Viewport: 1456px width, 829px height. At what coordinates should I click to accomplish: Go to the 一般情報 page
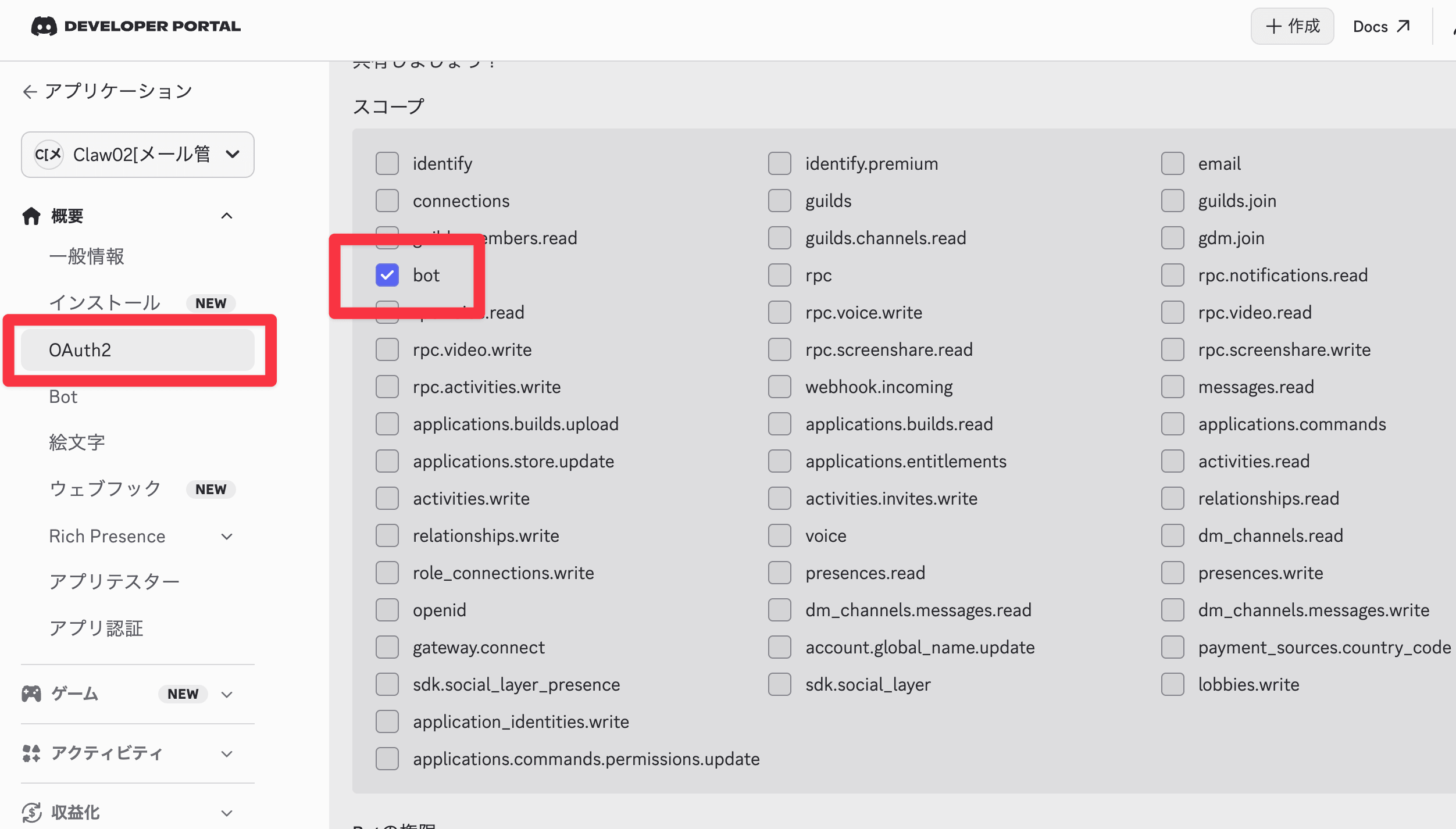click(x=87, y=256)
